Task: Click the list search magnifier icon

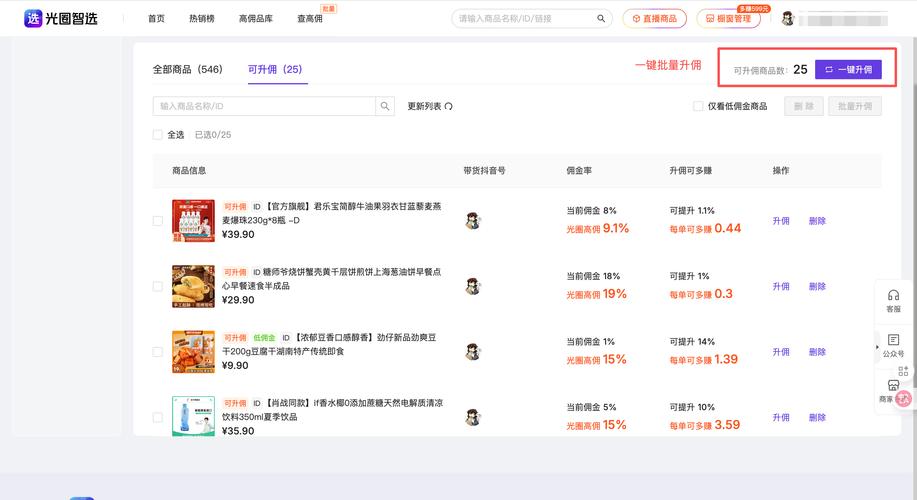Action: click(385, 106)
